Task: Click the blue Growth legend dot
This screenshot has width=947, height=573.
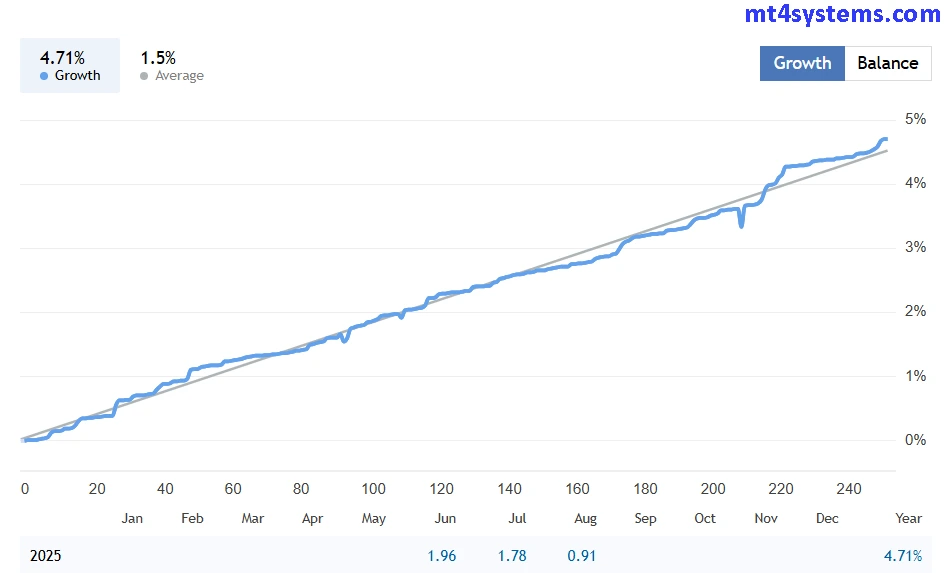Action: (44, 76)
